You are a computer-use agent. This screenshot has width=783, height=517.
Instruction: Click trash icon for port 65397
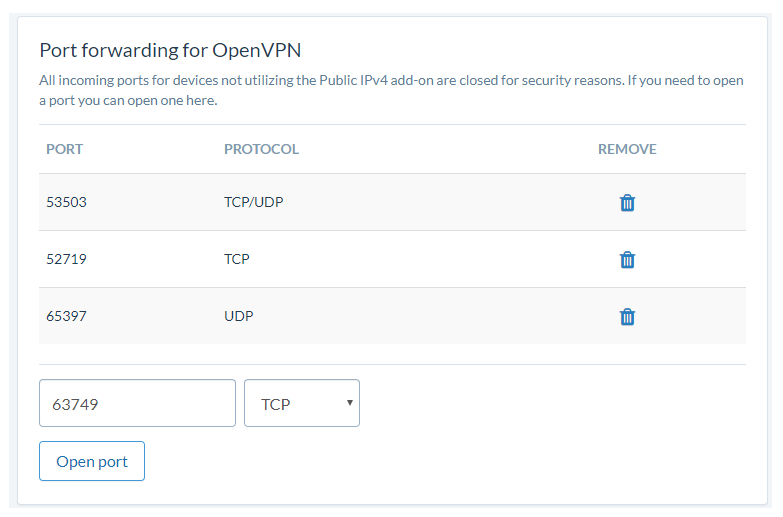point(627,317)
